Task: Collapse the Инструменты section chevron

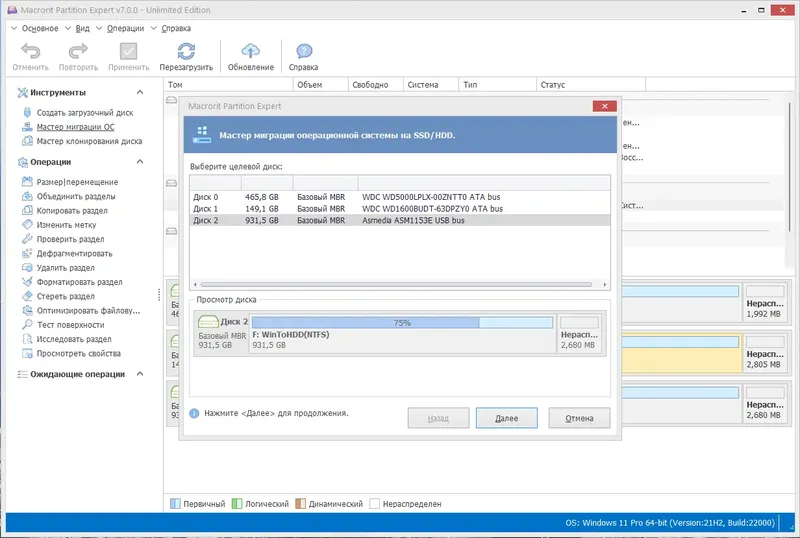Action: tap(140, 92)
